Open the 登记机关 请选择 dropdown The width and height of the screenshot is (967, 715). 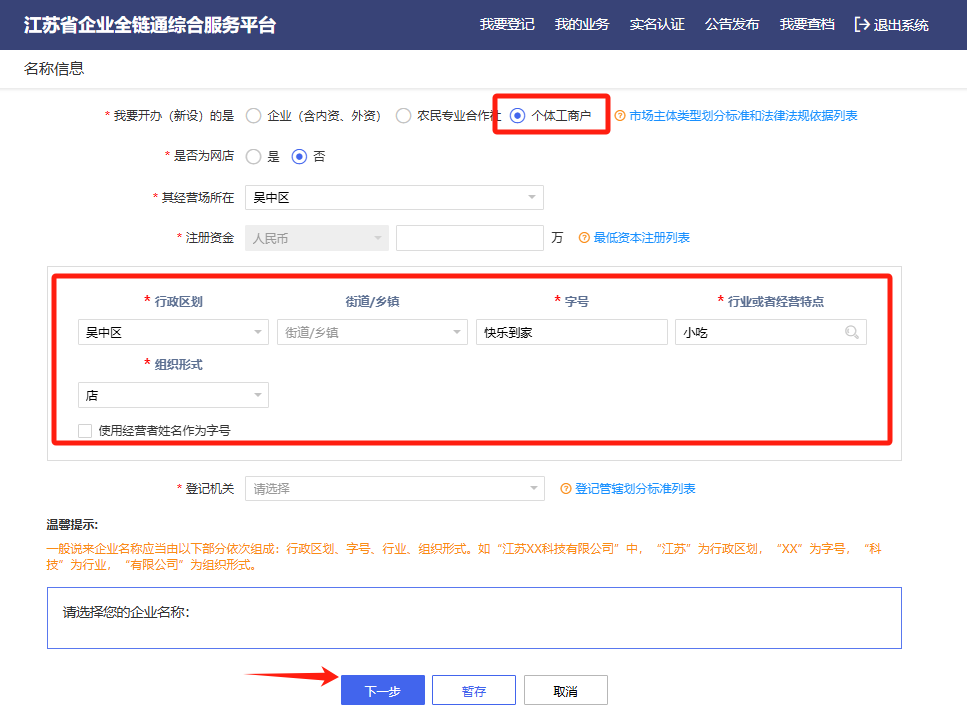[395, 489]
